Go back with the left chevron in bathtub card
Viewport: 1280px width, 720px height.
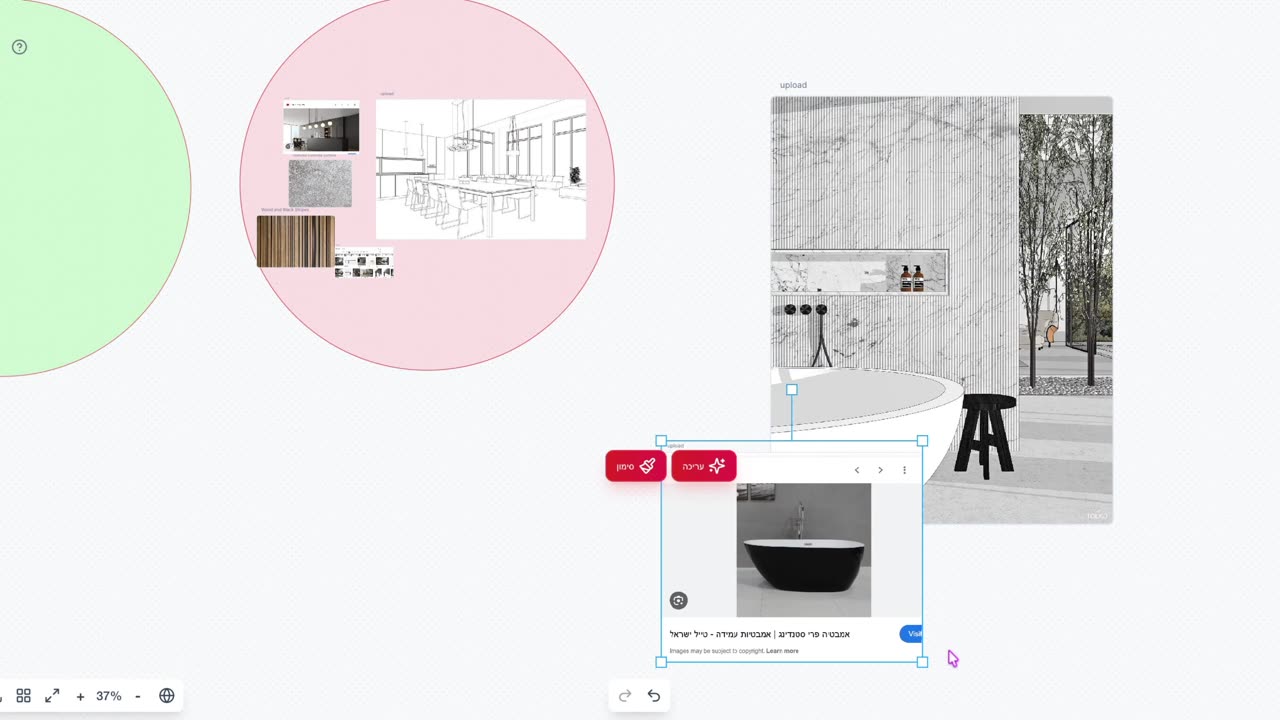point(857,470)
